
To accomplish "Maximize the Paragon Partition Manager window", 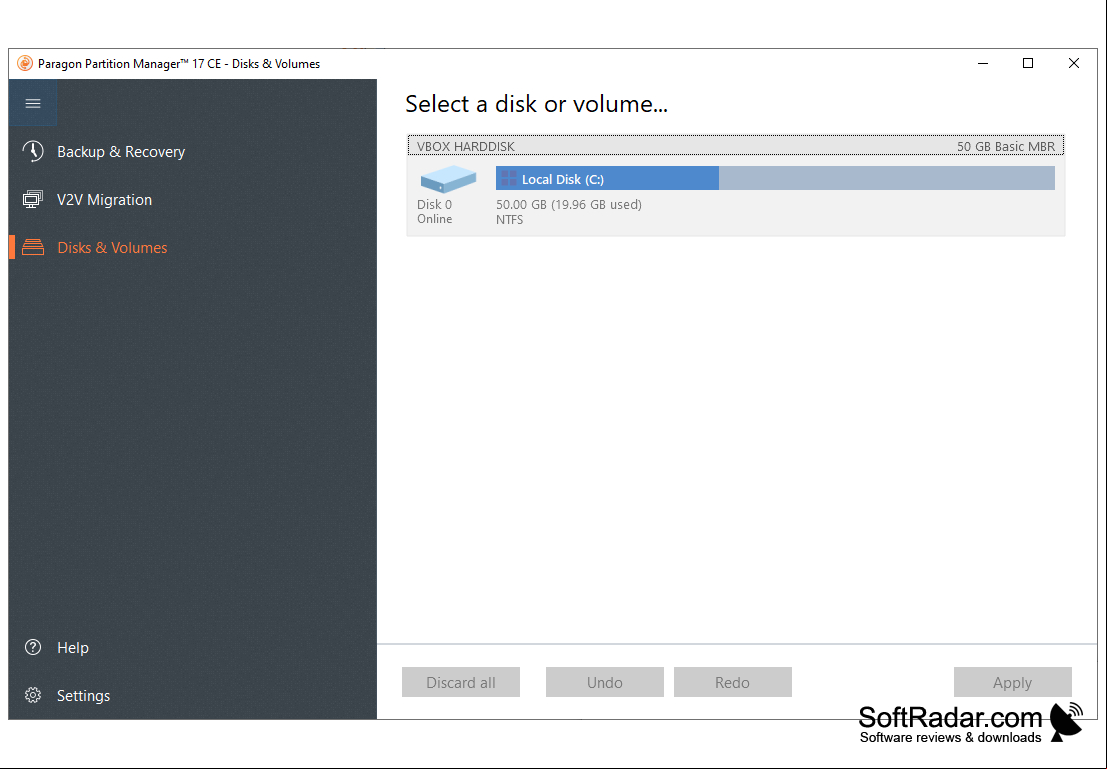I will click(x=1028, y=64).
